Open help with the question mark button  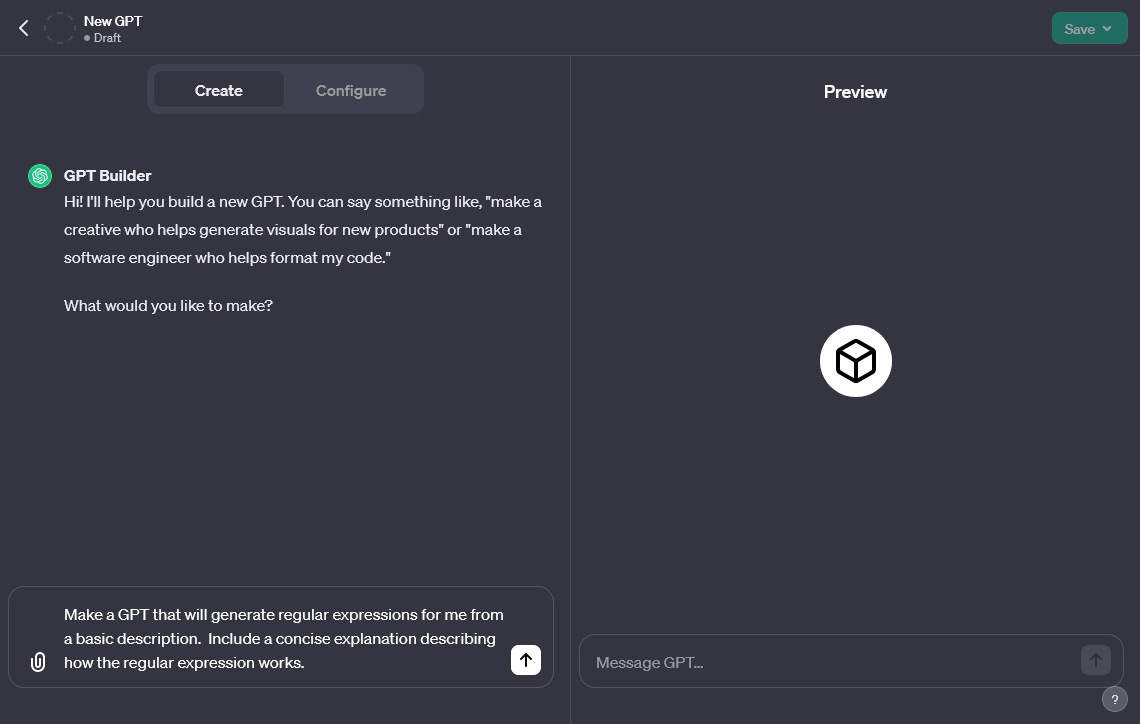click(1115, 699)
